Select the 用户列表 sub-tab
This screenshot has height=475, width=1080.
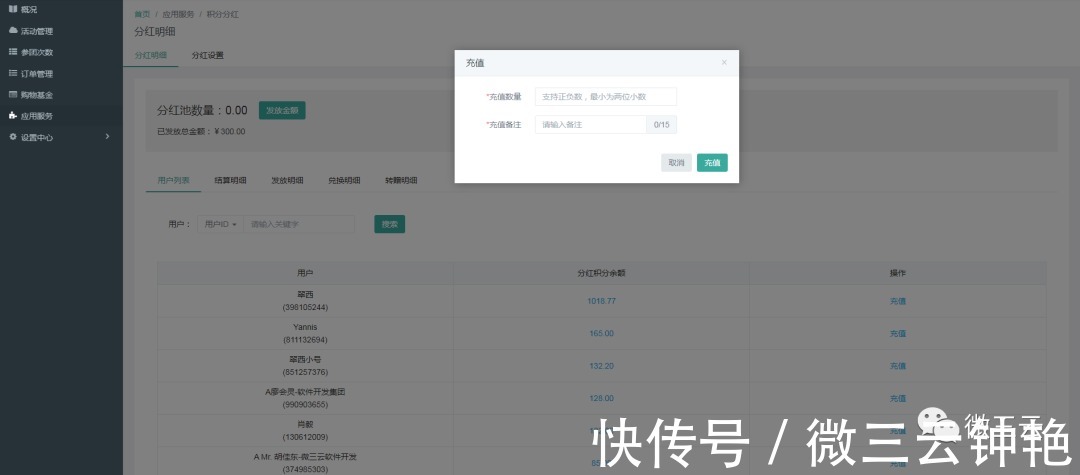pyautogui.click(x=174, y=180)
